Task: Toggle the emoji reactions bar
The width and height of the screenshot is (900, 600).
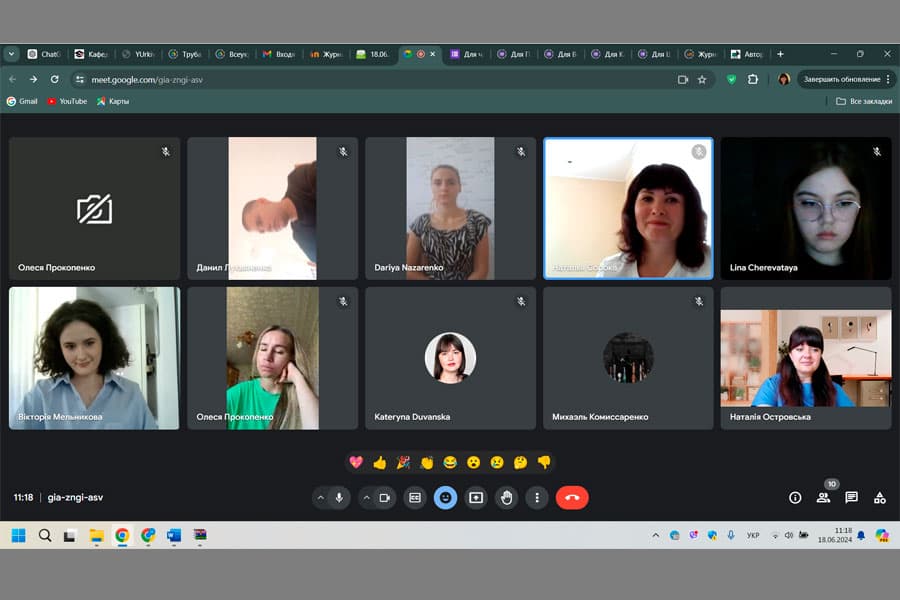Action: [x=445, y=498]
